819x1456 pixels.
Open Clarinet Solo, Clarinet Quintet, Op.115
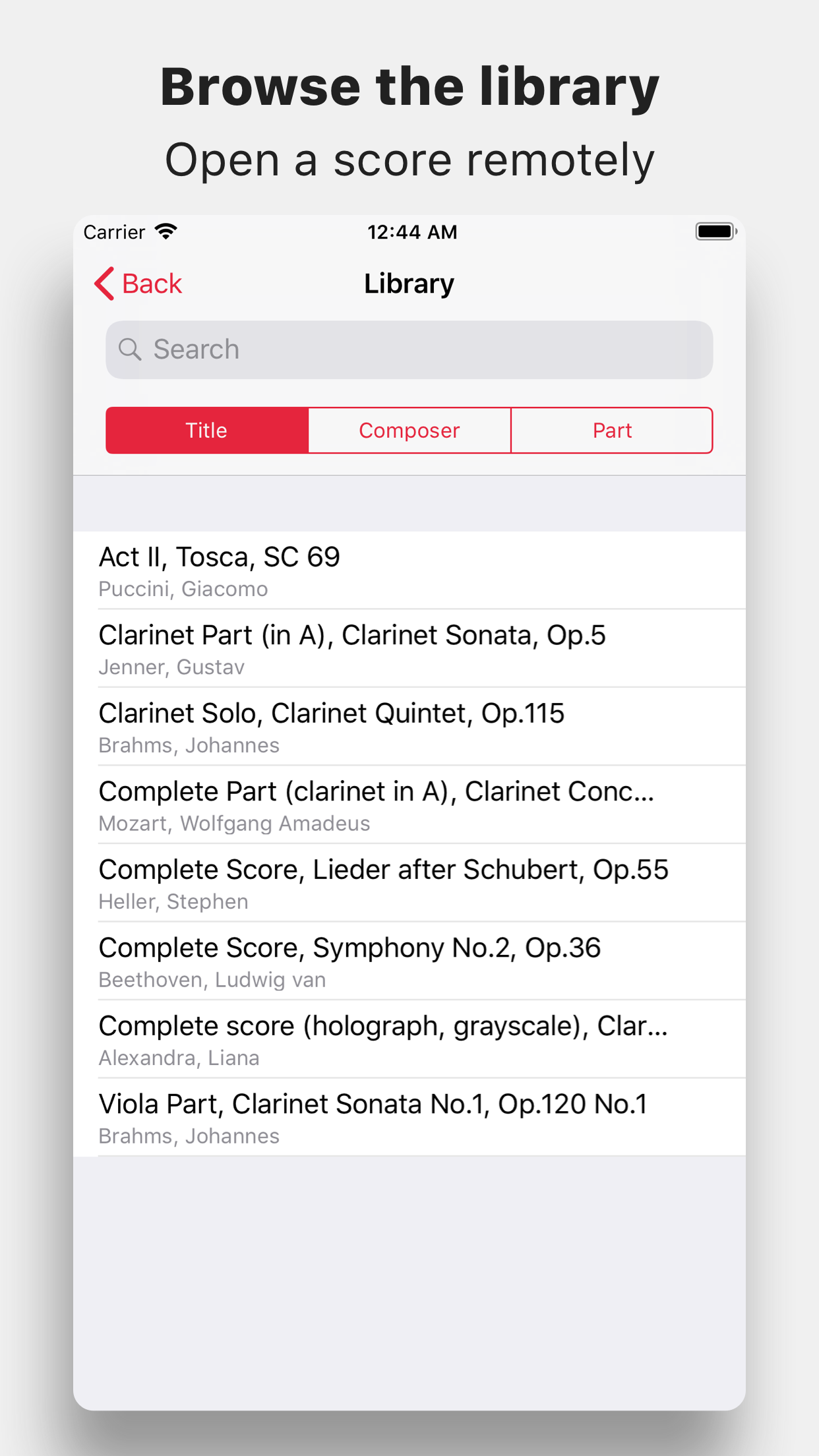pos(409,727)
